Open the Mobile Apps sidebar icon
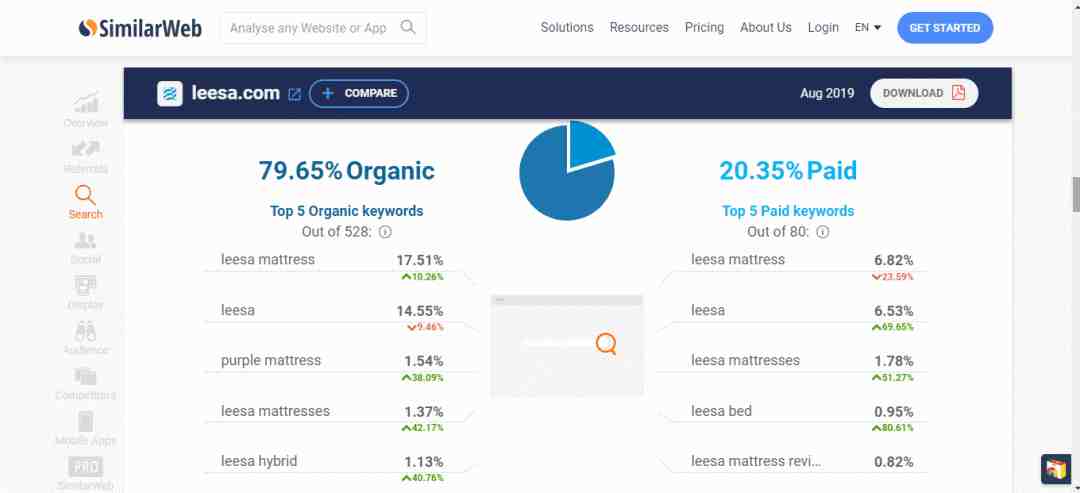The width and height of the screenshot is (1080, 493). pos(85,421)
